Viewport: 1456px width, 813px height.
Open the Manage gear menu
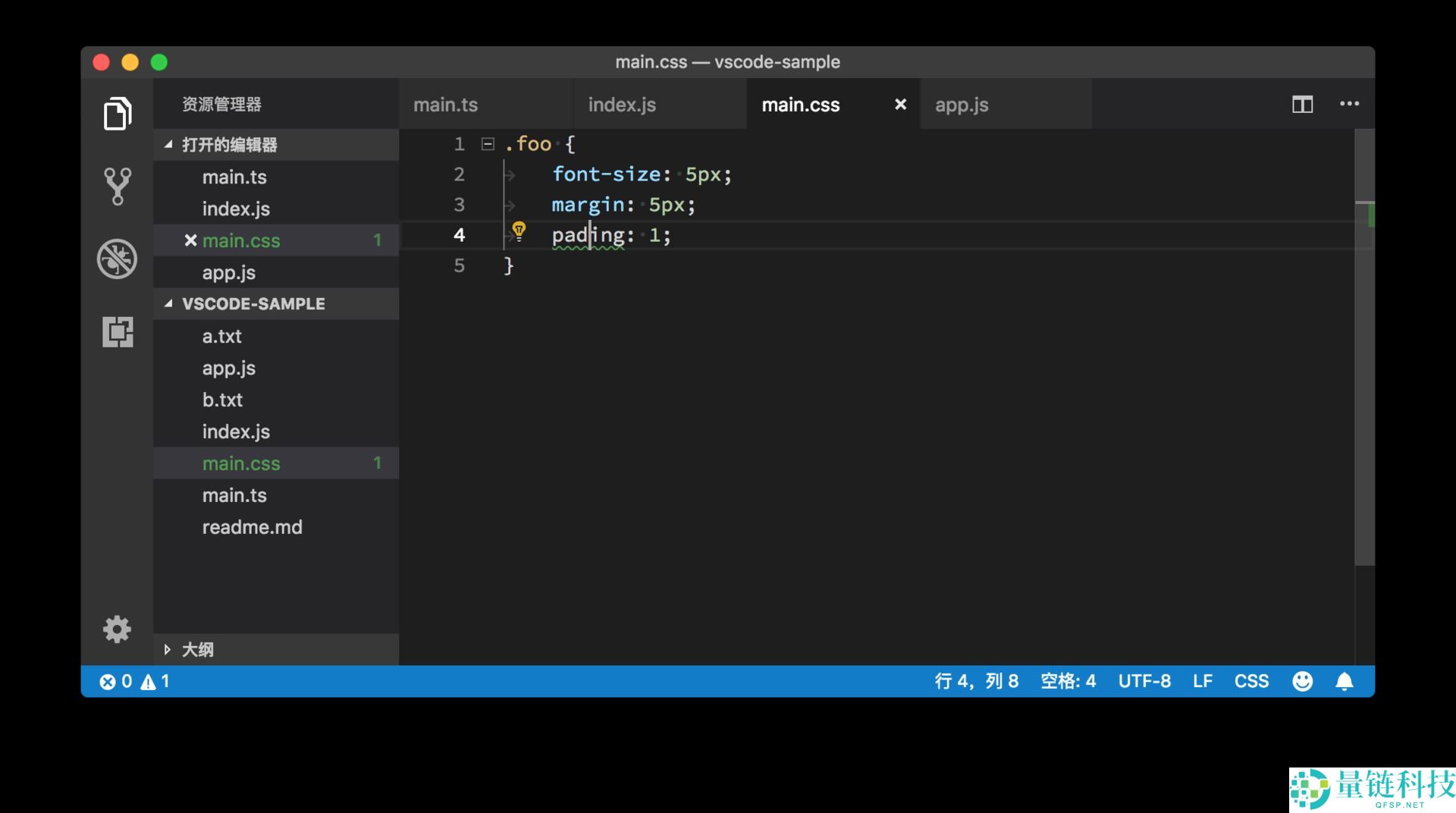(117, 629)
